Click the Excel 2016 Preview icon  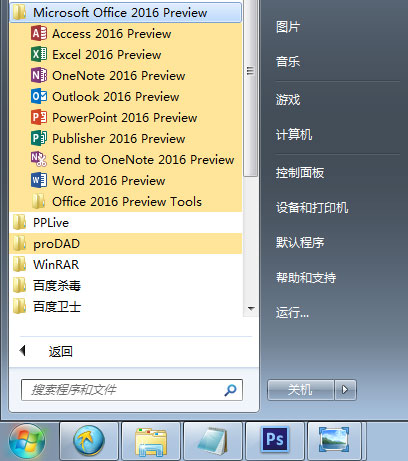(39, 54)
